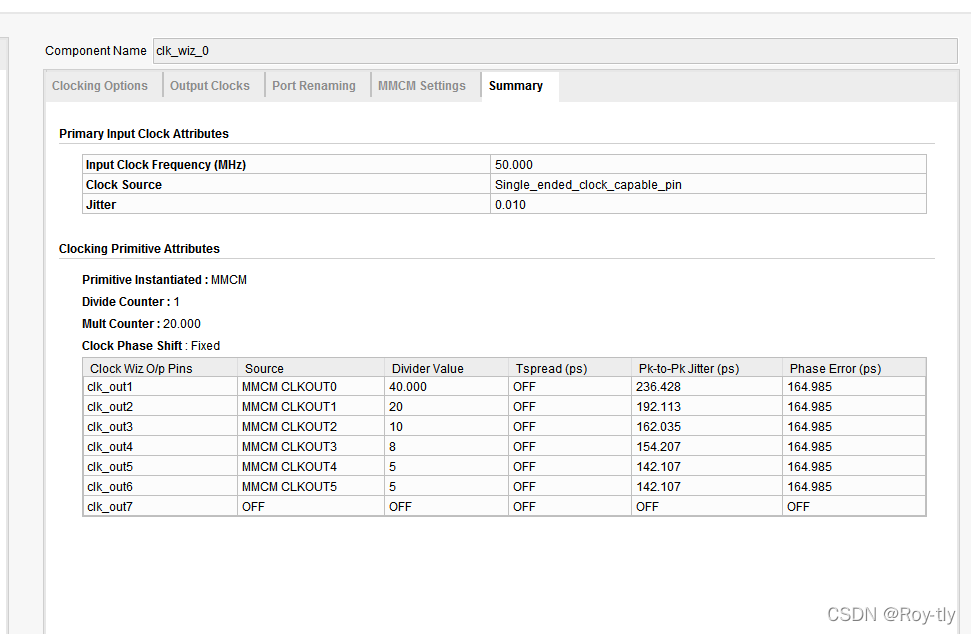Click the Divide Counter : 1 line
The height and width of the screenshot is (634, 971).
131,302
